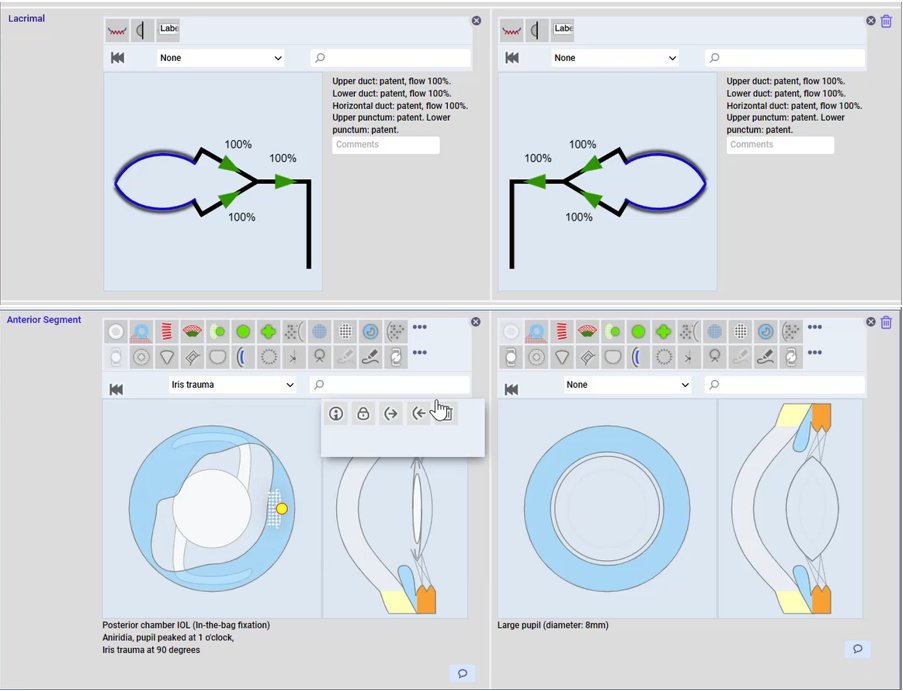The image size is (903, 691).
Task: Click 'Large pupil (diameter: 8mm)' report text
Action: 553,625
